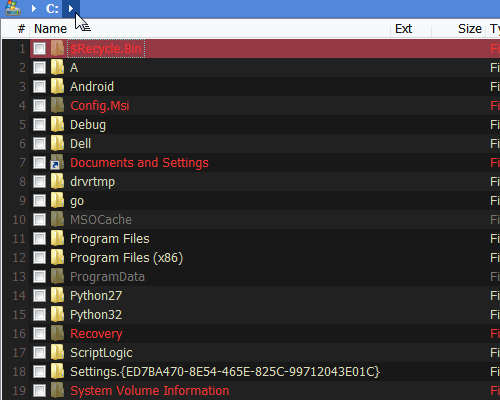Click the # column header
Image resolution: width=500 pixels, height=400 pixels.
[x=21, y=29]
